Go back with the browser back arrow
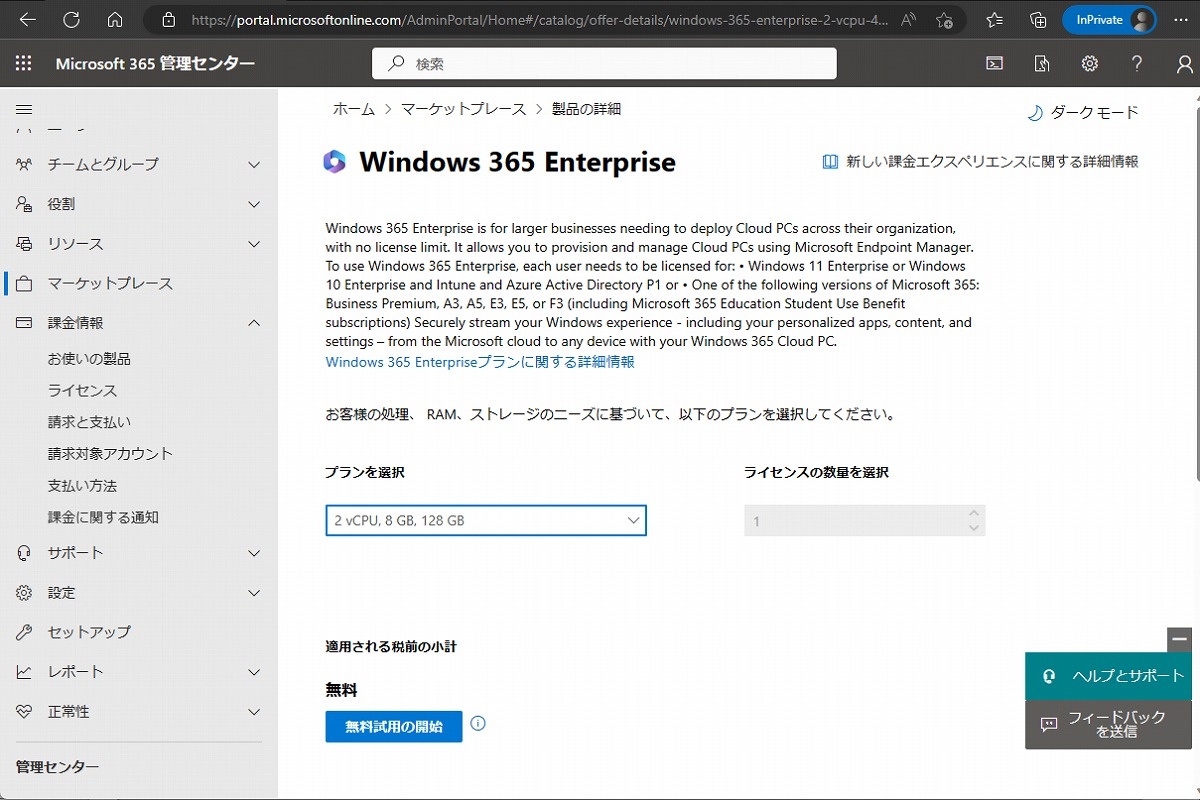The height and width of the screenshot is (800, 1200). coord(28,19)
